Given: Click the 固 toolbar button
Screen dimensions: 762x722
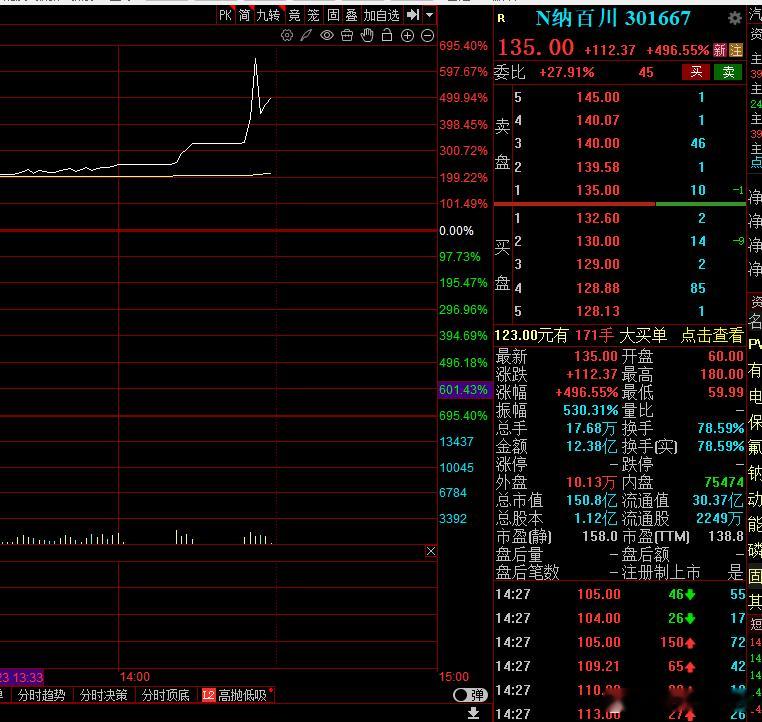Looking at the screenshot, I should (x=333, y=16).
